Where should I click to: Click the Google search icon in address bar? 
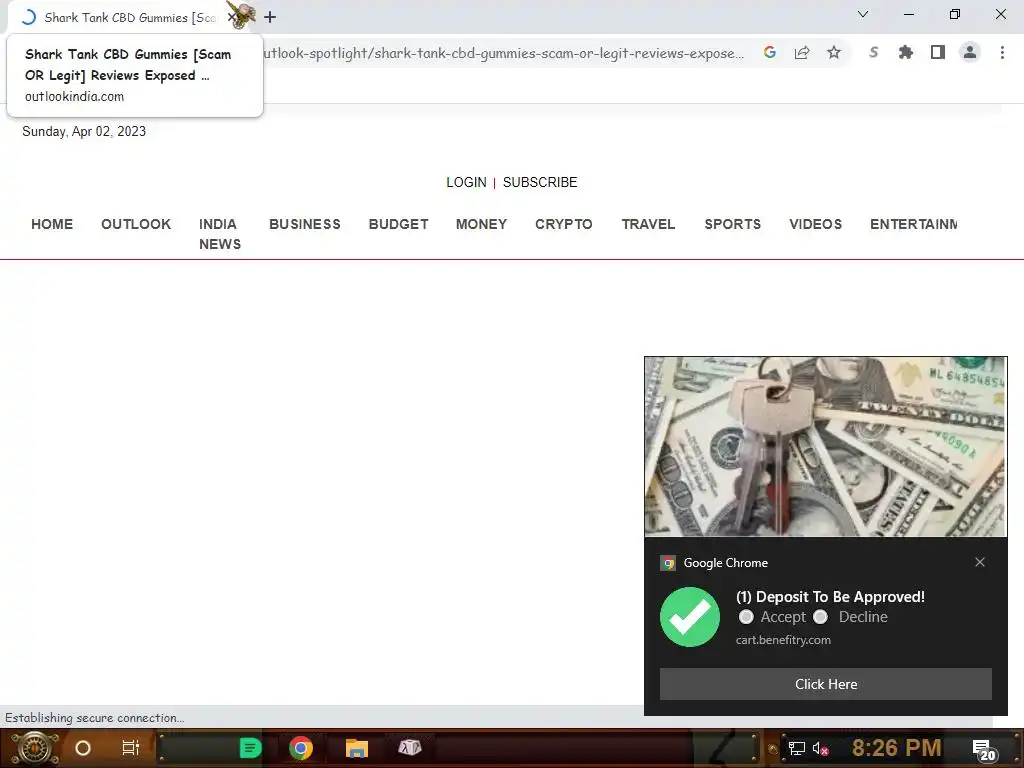pos(770,52)
